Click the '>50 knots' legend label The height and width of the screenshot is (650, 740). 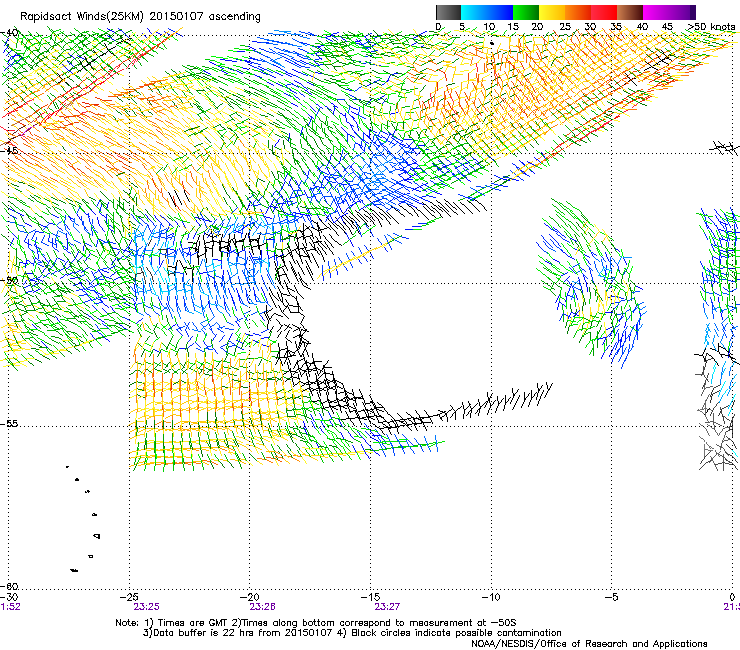click(711, 27)
